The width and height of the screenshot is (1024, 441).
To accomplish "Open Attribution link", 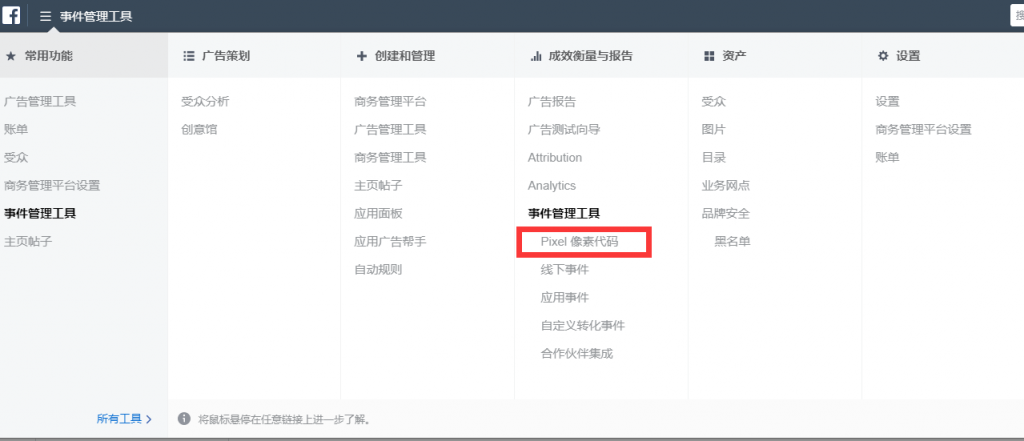I will [x=555, y=157].
